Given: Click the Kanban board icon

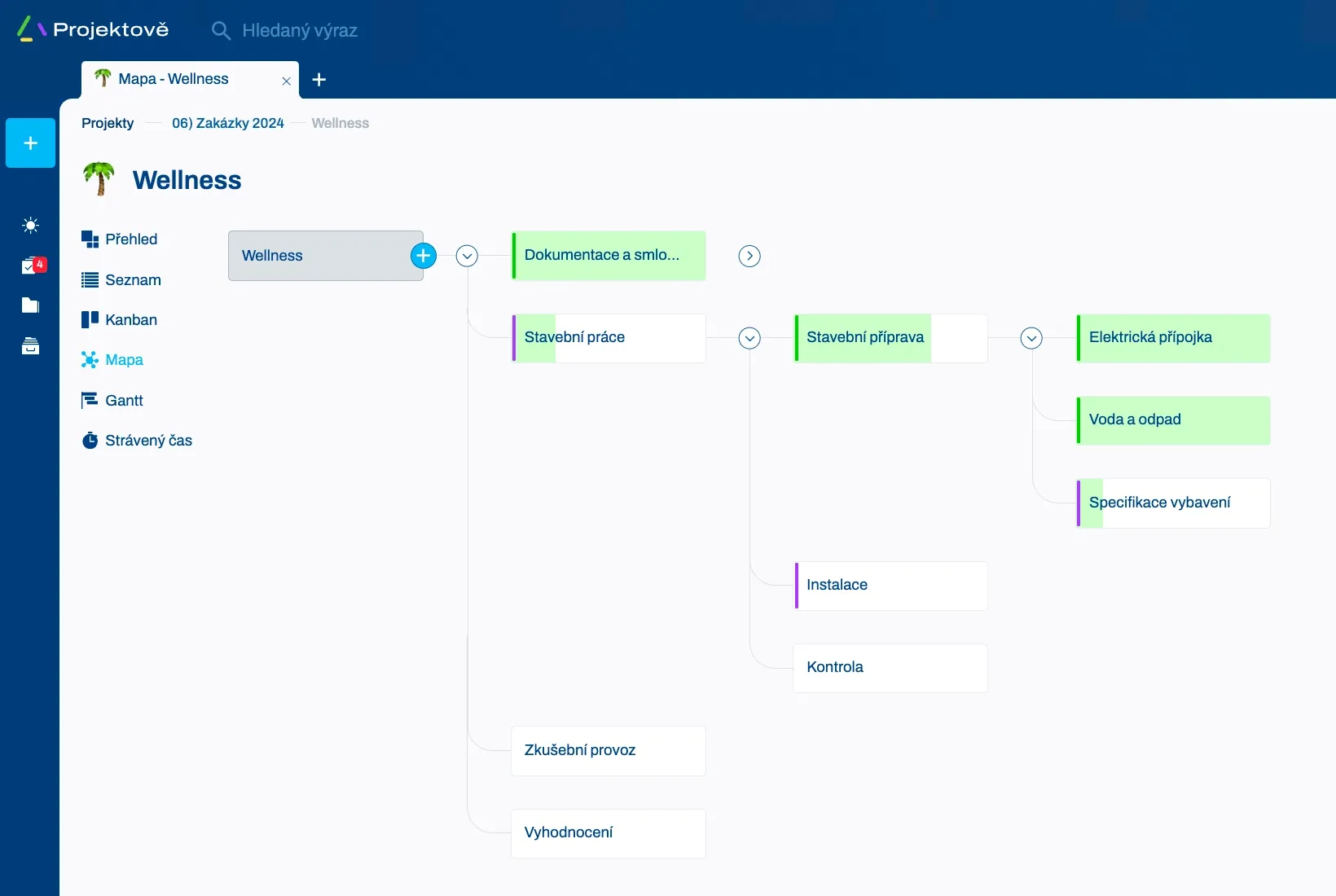Looking at the screenshot, I should click(90, 319).
